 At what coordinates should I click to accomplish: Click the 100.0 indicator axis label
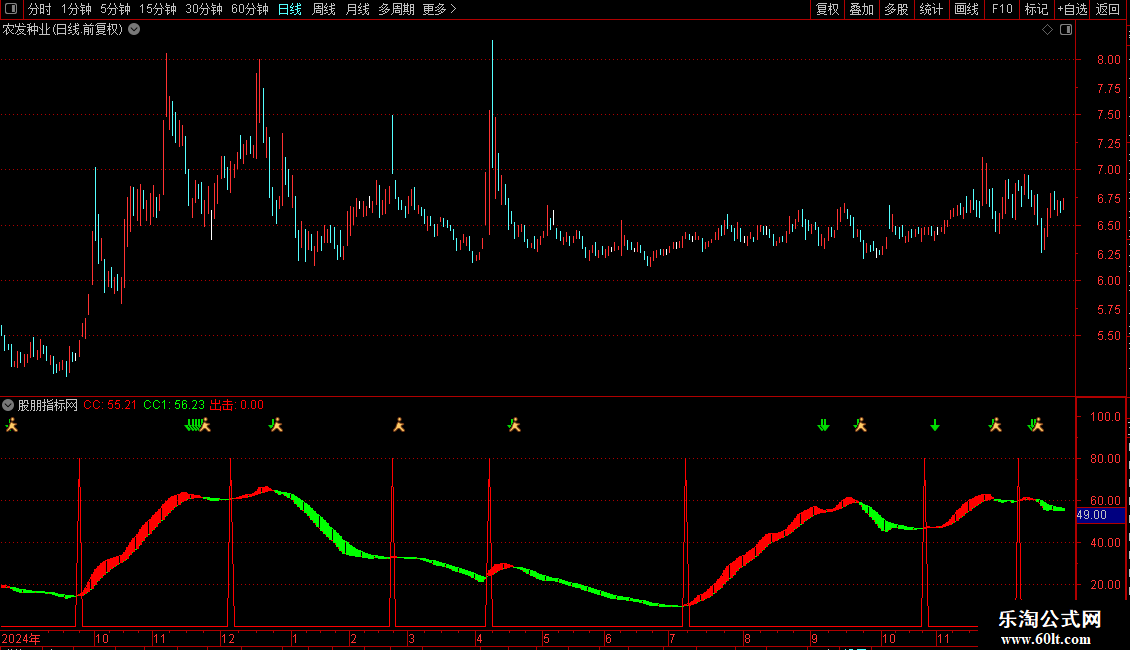click(x=1105, y=417)
